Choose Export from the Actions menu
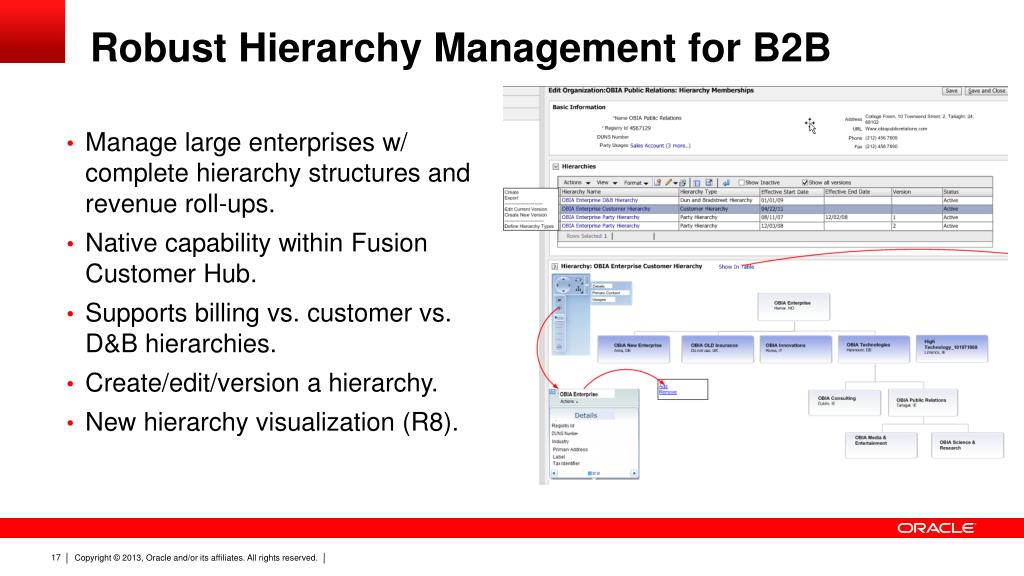Screen dimensions: 1024x576 point(511,198)
